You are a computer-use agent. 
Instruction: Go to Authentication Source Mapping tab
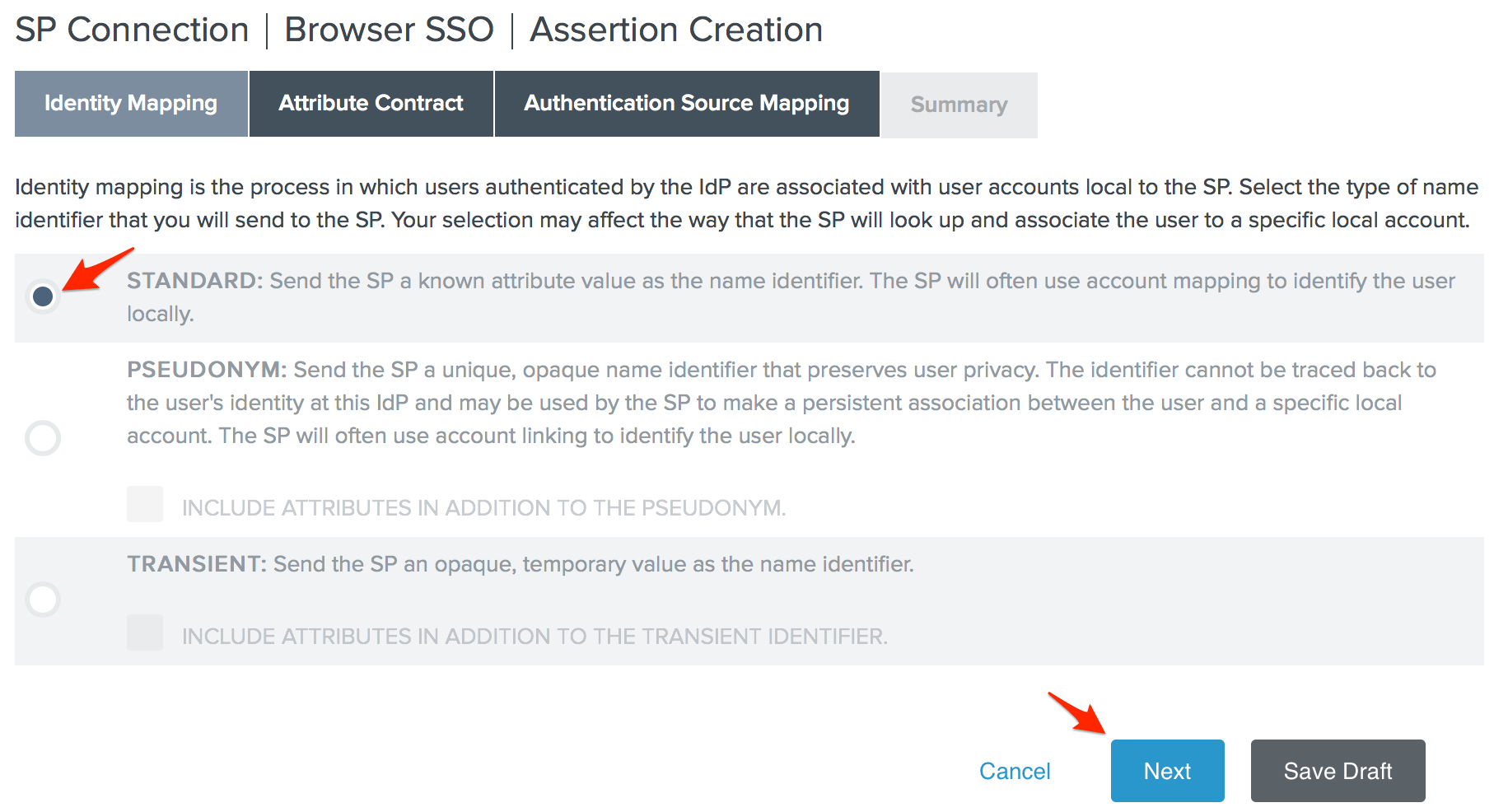(x=686, y=104)
